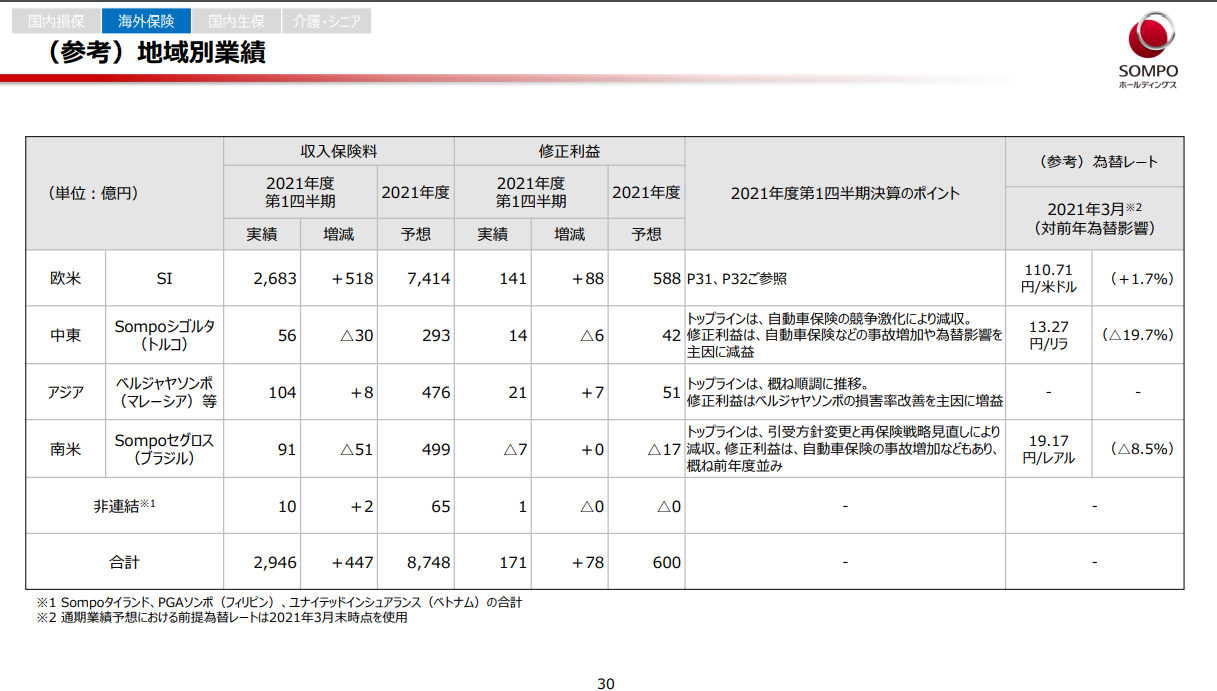The height and width of the screenshot is (691, 1217).
Task: Click the P31、P32ご参照 note
Action: click(736, 279)
